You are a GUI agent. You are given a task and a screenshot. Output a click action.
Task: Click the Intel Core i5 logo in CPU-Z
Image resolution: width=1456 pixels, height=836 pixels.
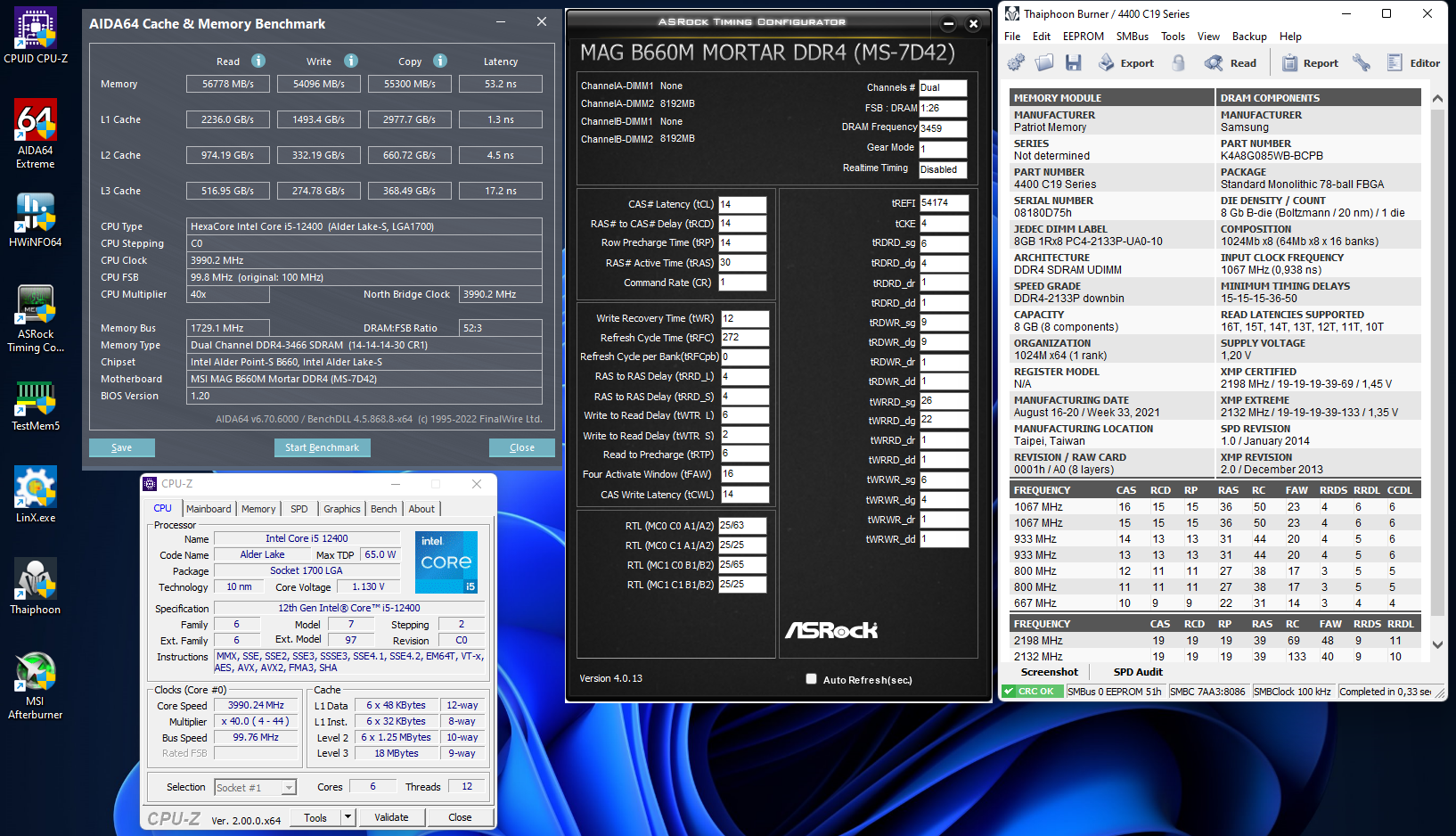(x=446, y=562)
